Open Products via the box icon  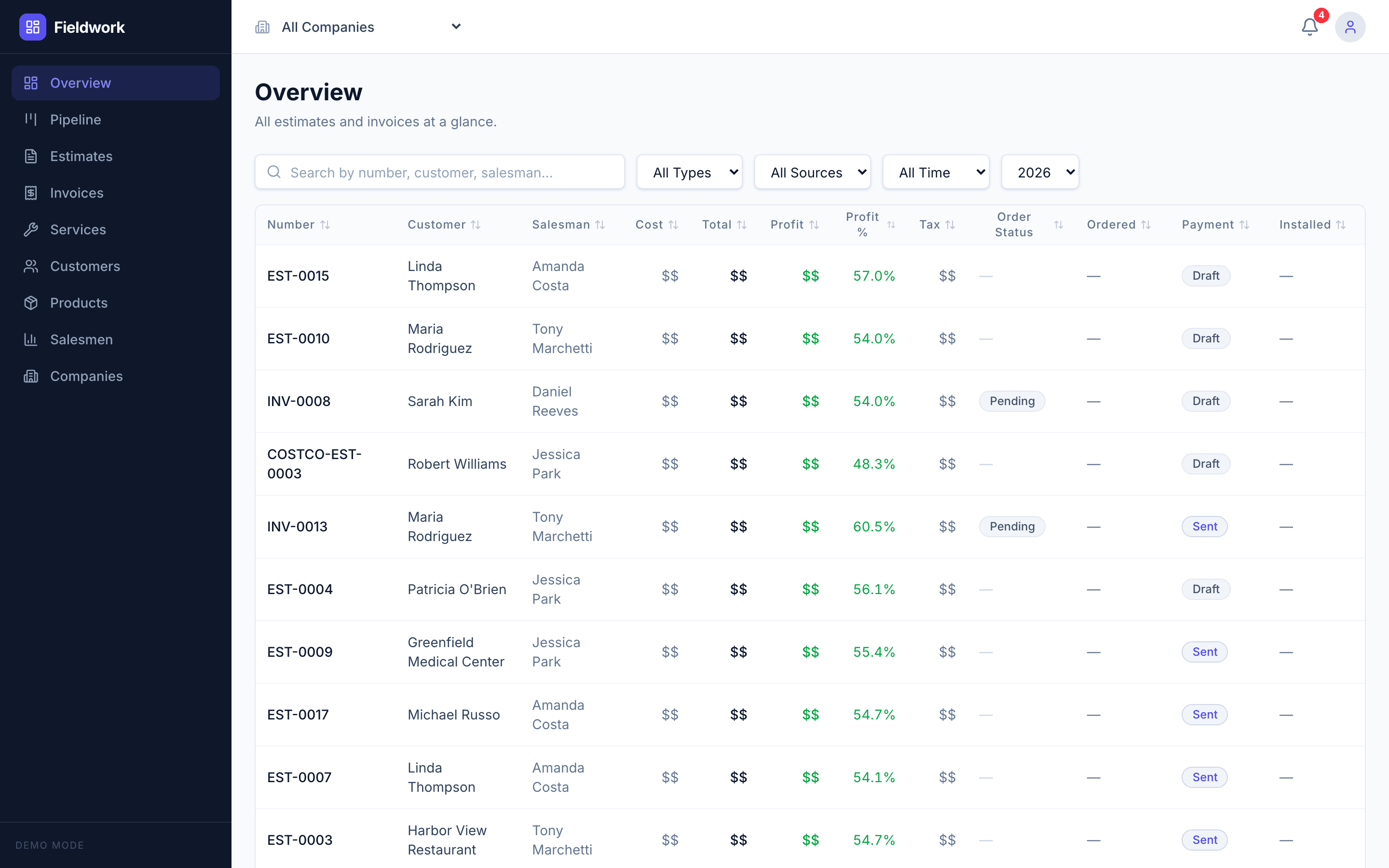coord(31,302)
